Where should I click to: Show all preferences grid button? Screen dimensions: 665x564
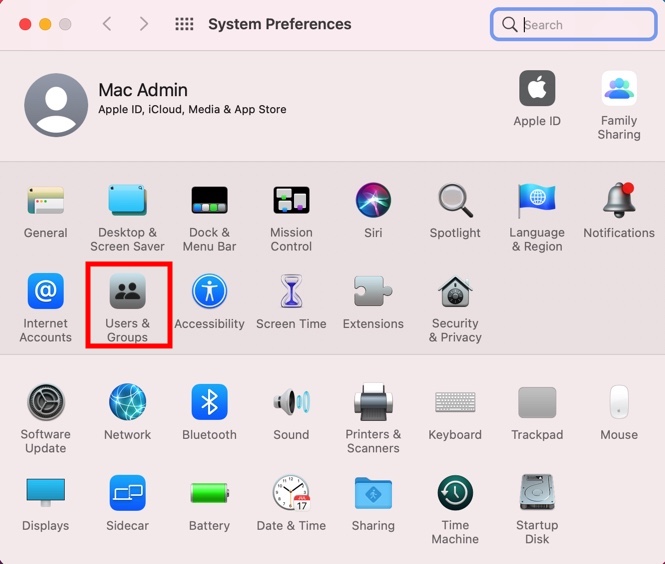[184, 24]
